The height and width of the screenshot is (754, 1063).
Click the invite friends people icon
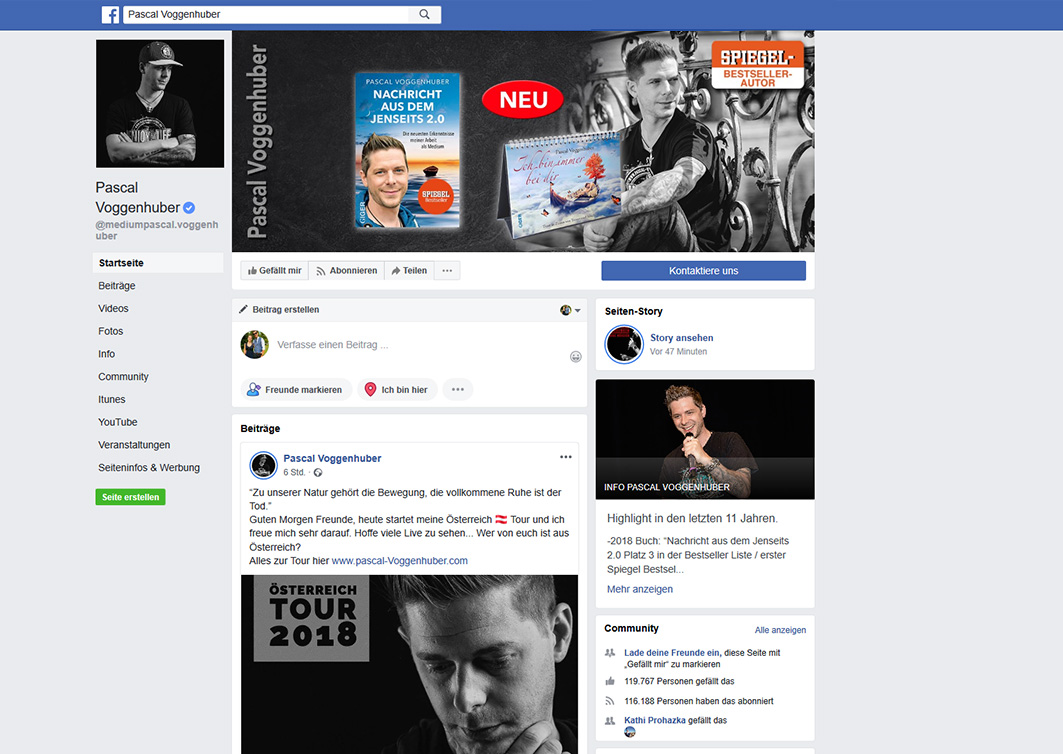click(609, 653)
